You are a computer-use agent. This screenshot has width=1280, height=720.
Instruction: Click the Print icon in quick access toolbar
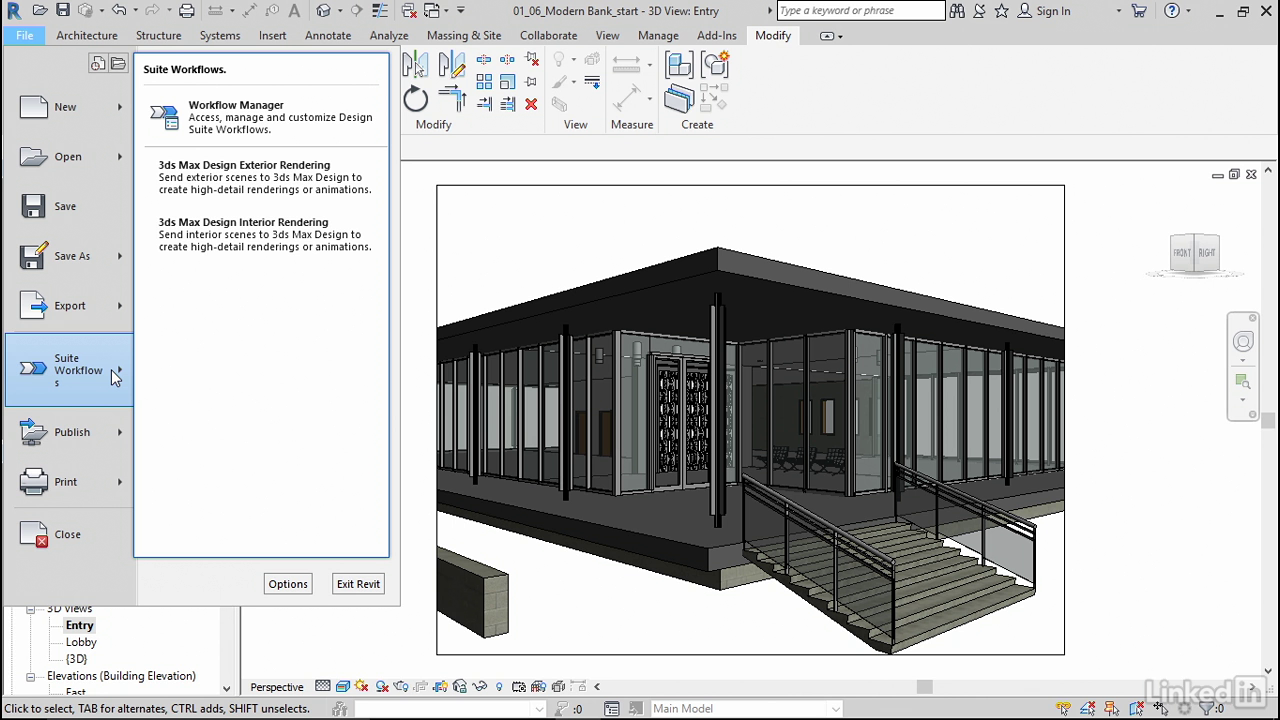[186, 11]
